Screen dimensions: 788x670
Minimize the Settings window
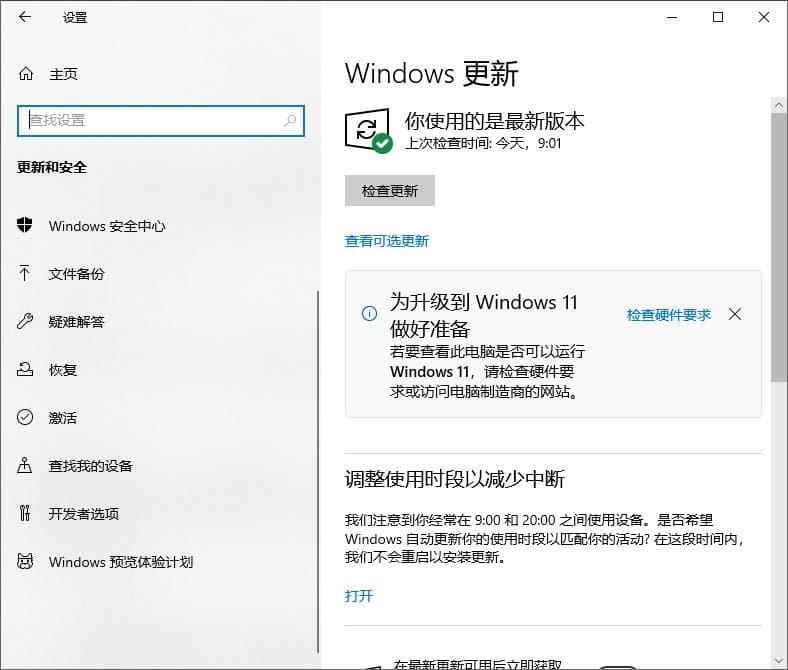pyautogui.click(x=672, y=17)
